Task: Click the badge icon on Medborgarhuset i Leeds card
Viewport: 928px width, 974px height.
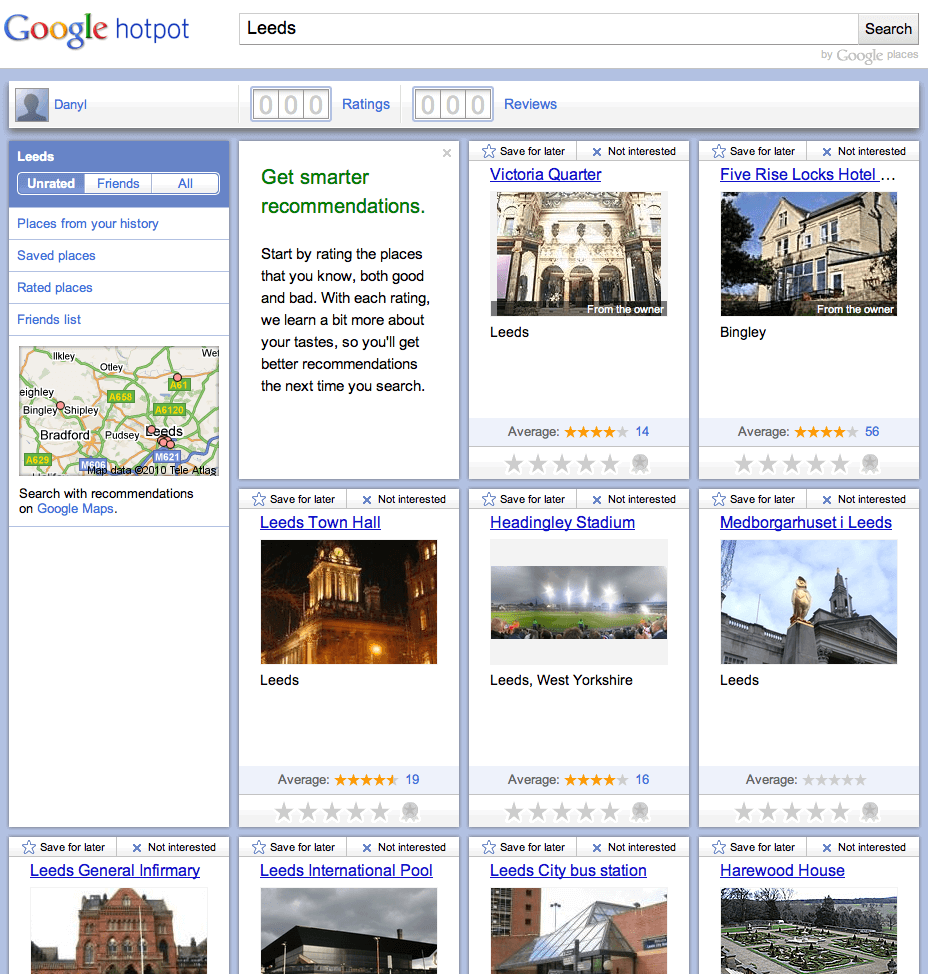Action: point(870,812)
